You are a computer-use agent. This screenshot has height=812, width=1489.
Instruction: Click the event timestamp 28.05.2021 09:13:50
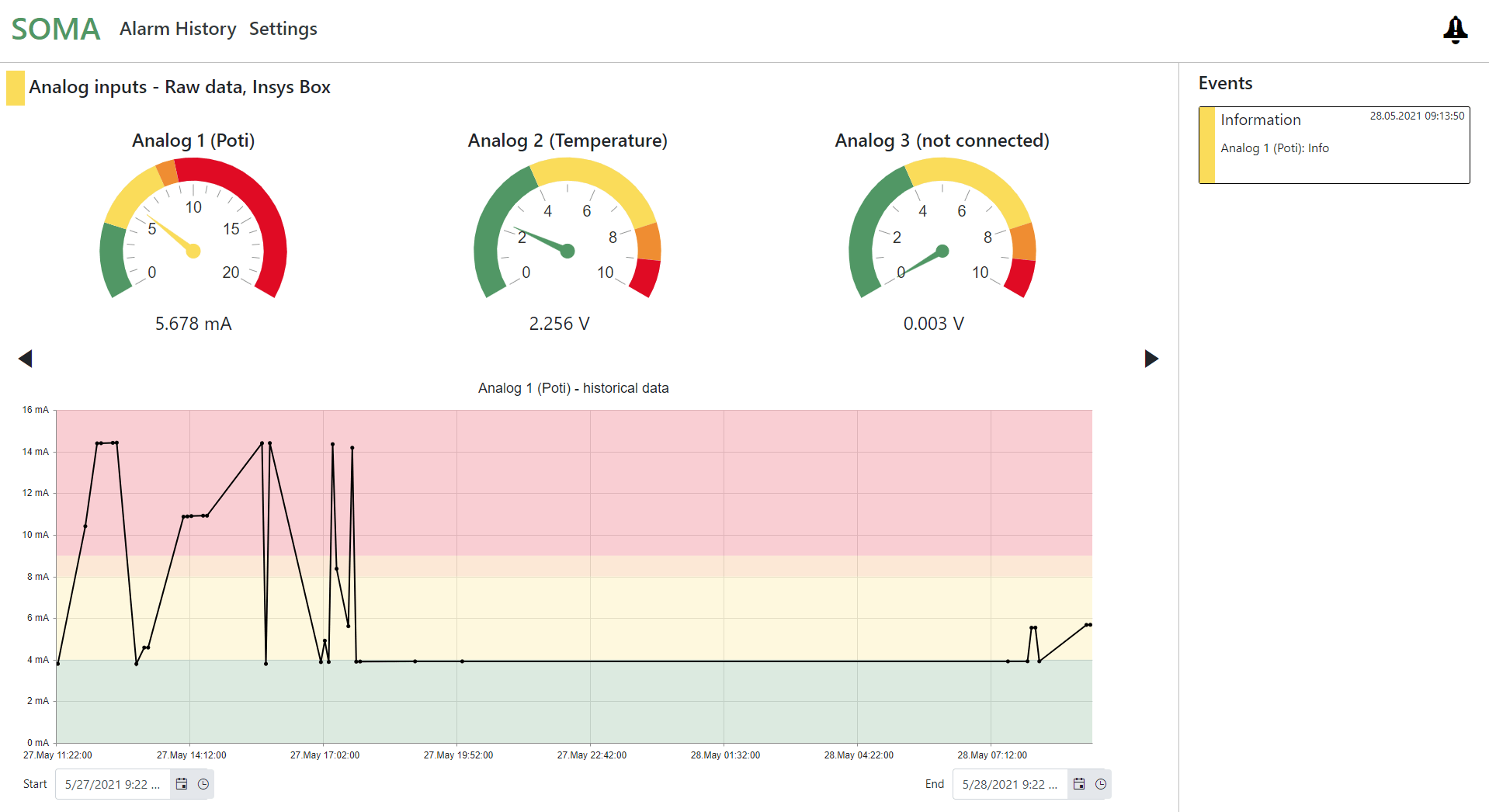coord(1417,116)
